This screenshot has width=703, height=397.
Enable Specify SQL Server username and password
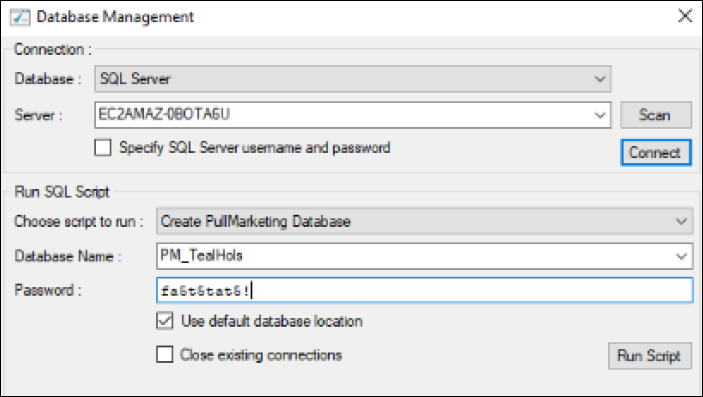click(x=103, y=148)
